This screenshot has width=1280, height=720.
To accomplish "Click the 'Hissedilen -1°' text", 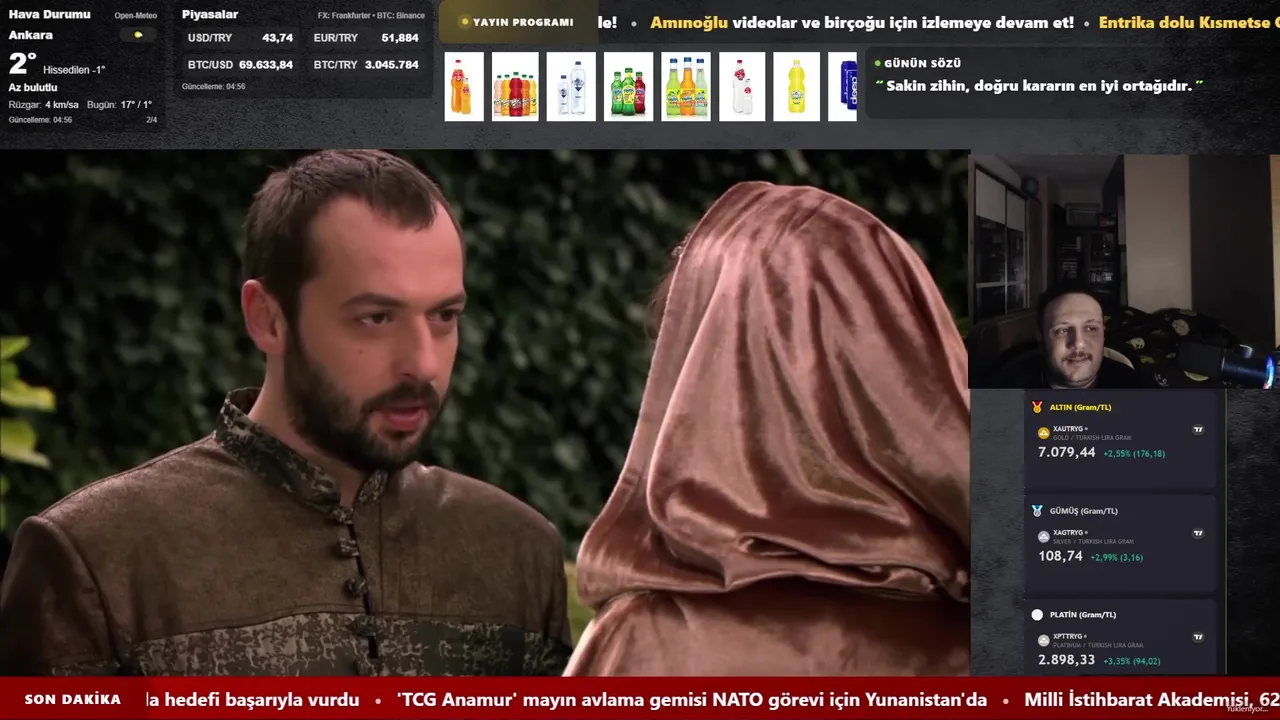I will pos(74,70).
